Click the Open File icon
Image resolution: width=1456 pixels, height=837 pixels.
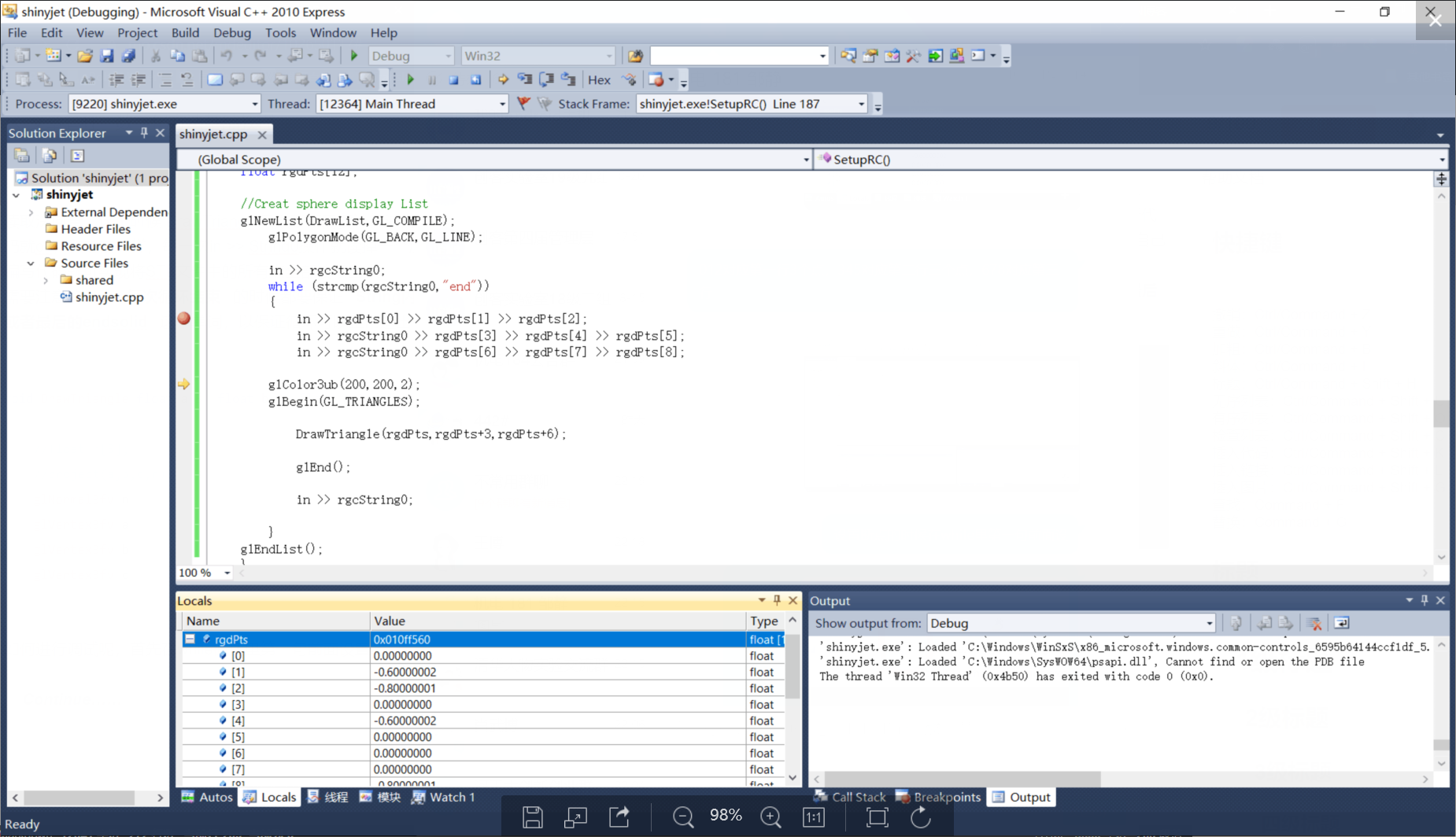[85, 56]
